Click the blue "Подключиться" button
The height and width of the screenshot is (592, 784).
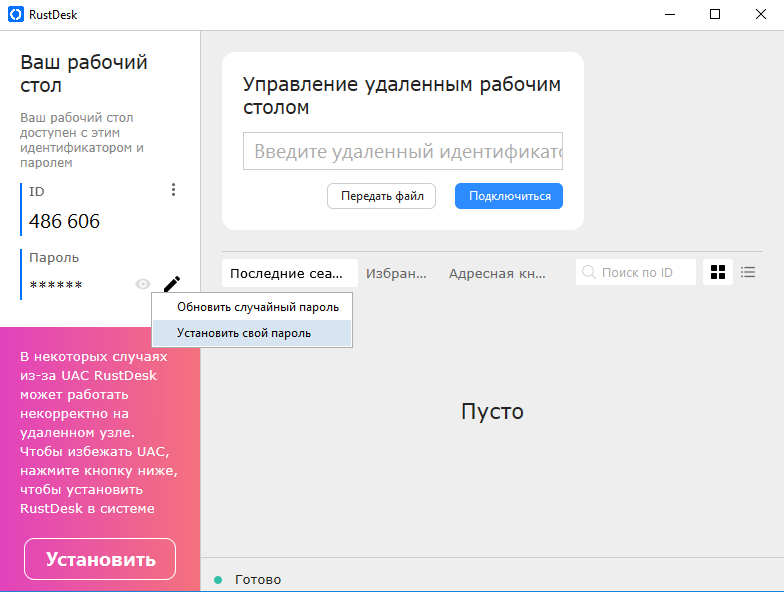pyautogui.click(x=509, y=196)
